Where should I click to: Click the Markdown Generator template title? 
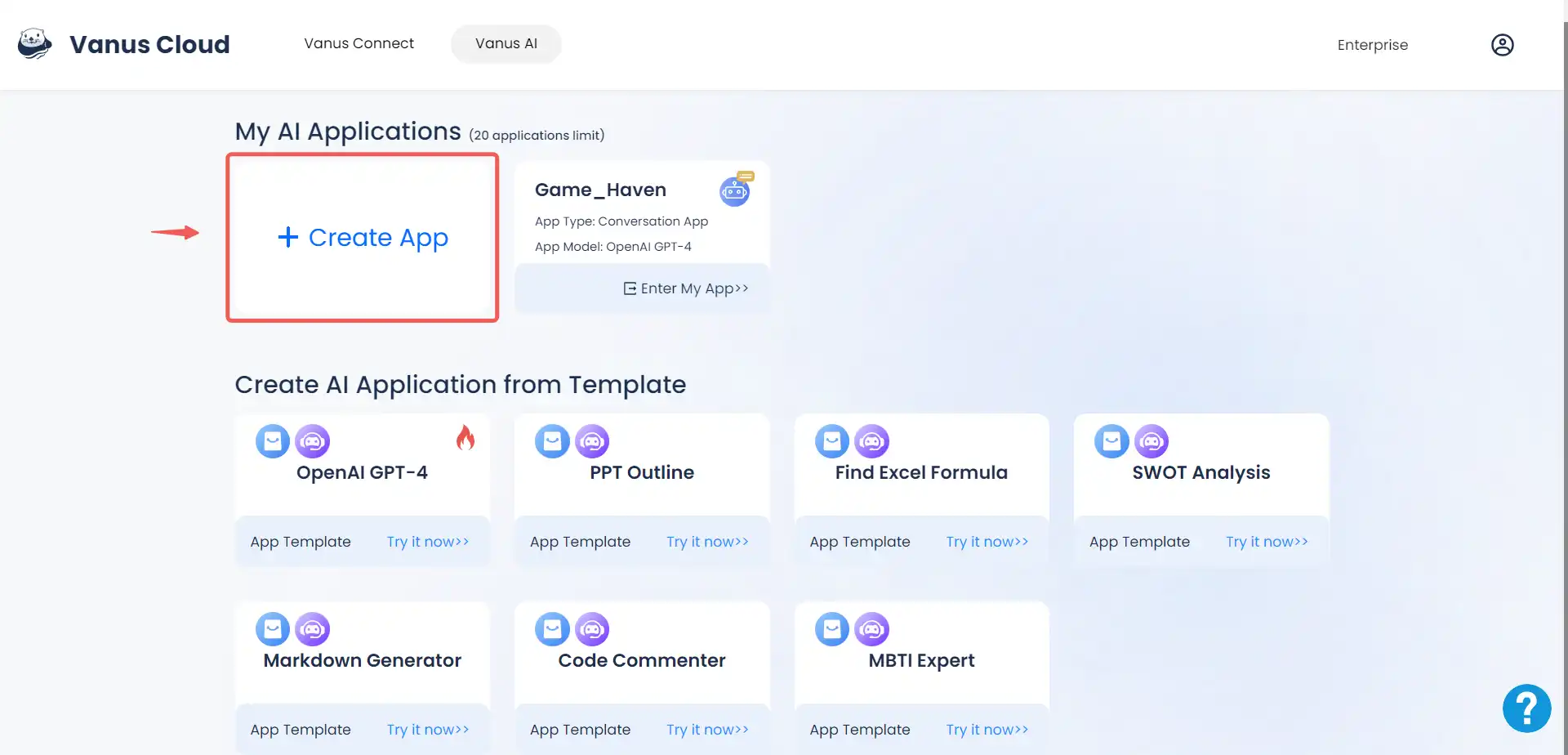coord(362,660)
